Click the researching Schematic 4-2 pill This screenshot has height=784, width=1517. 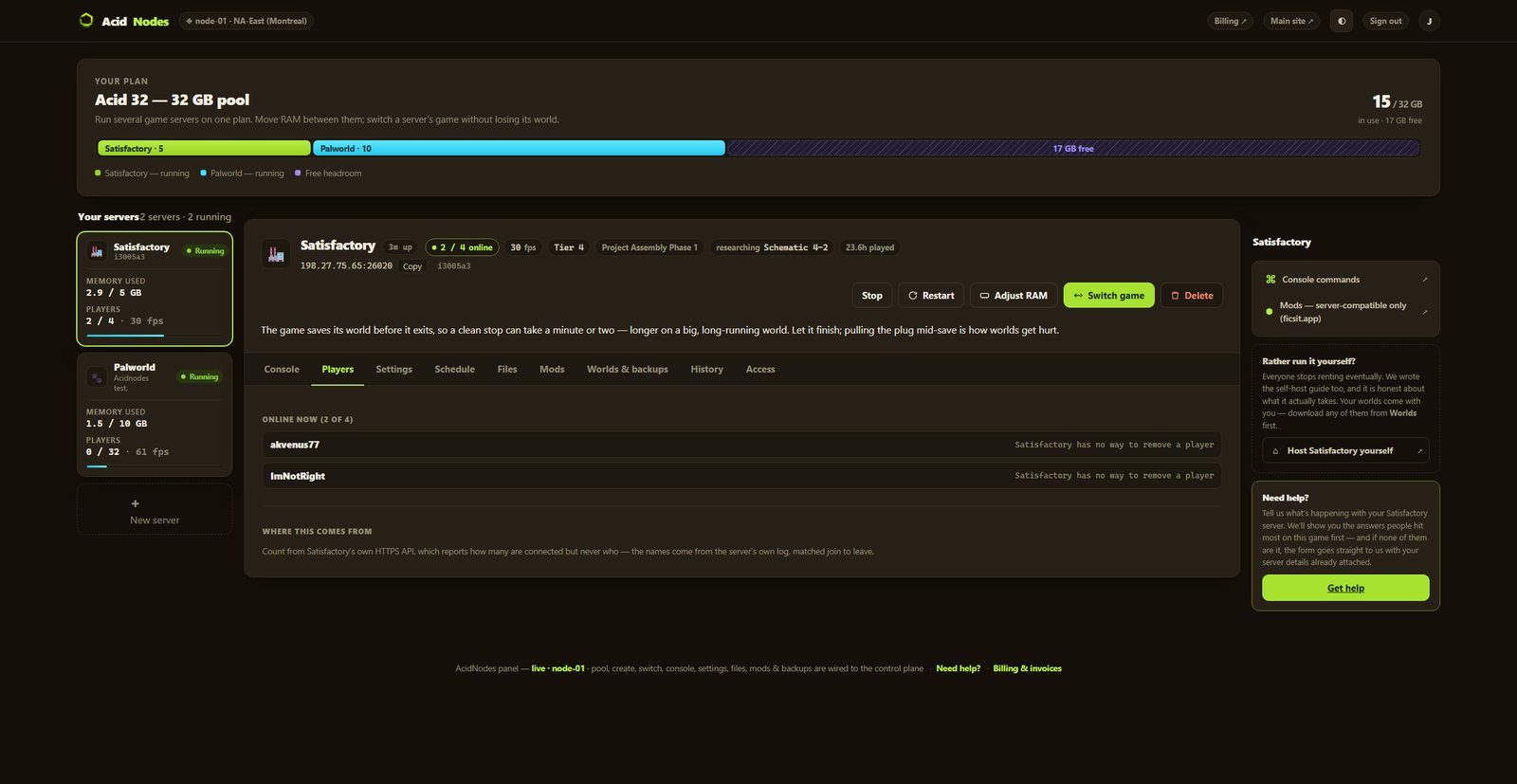point(772,247)
